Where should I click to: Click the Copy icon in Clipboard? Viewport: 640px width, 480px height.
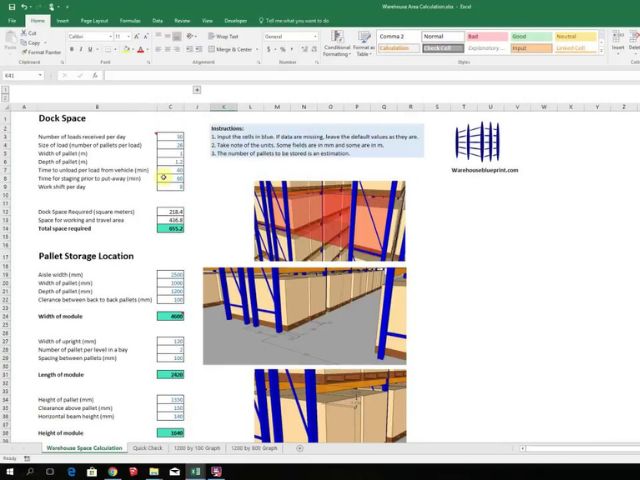click(34, 43)
